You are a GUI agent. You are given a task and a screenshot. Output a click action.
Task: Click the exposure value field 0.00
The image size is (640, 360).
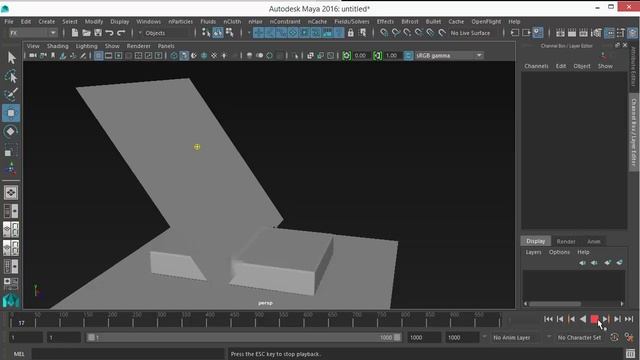(361, 56)
